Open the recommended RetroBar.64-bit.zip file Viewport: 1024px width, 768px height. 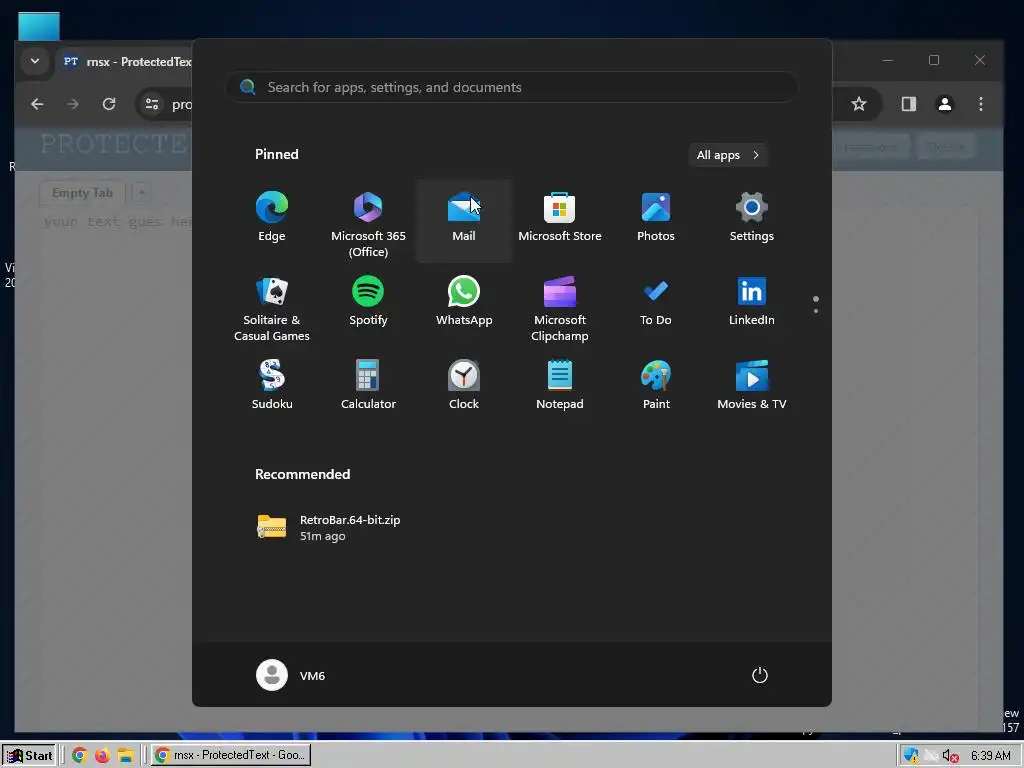click(x=329, y=528)
